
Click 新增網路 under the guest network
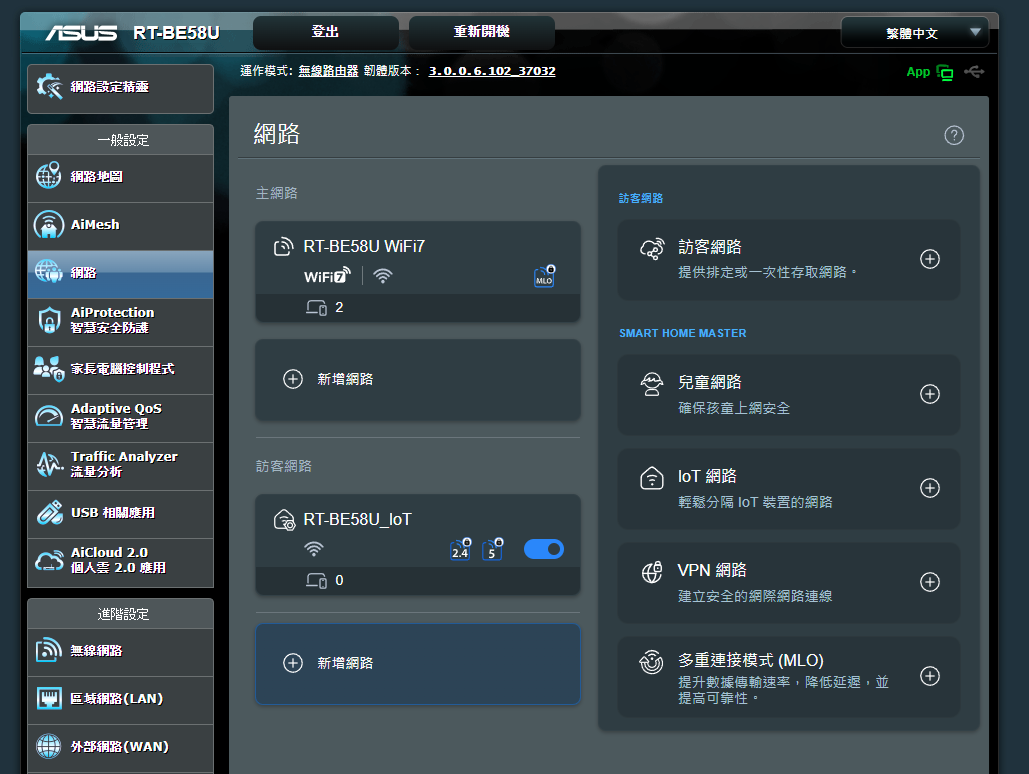[417, 664]
